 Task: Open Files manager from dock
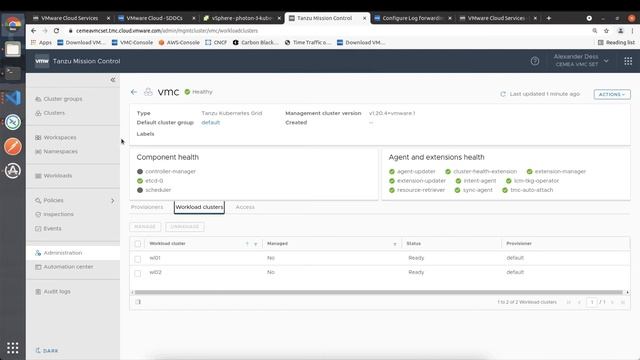coord(13,49)
